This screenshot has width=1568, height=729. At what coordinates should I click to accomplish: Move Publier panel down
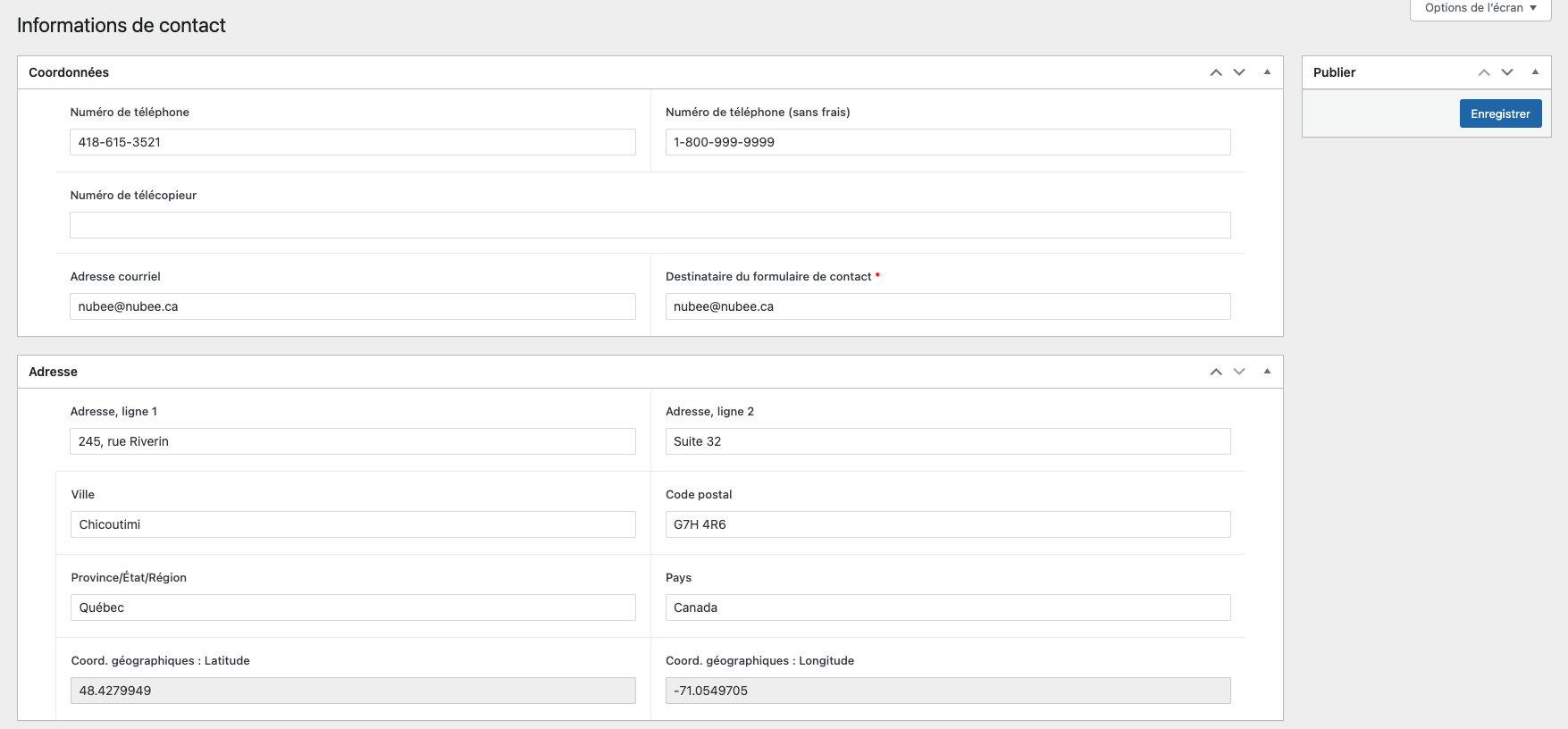[1507, 72]
